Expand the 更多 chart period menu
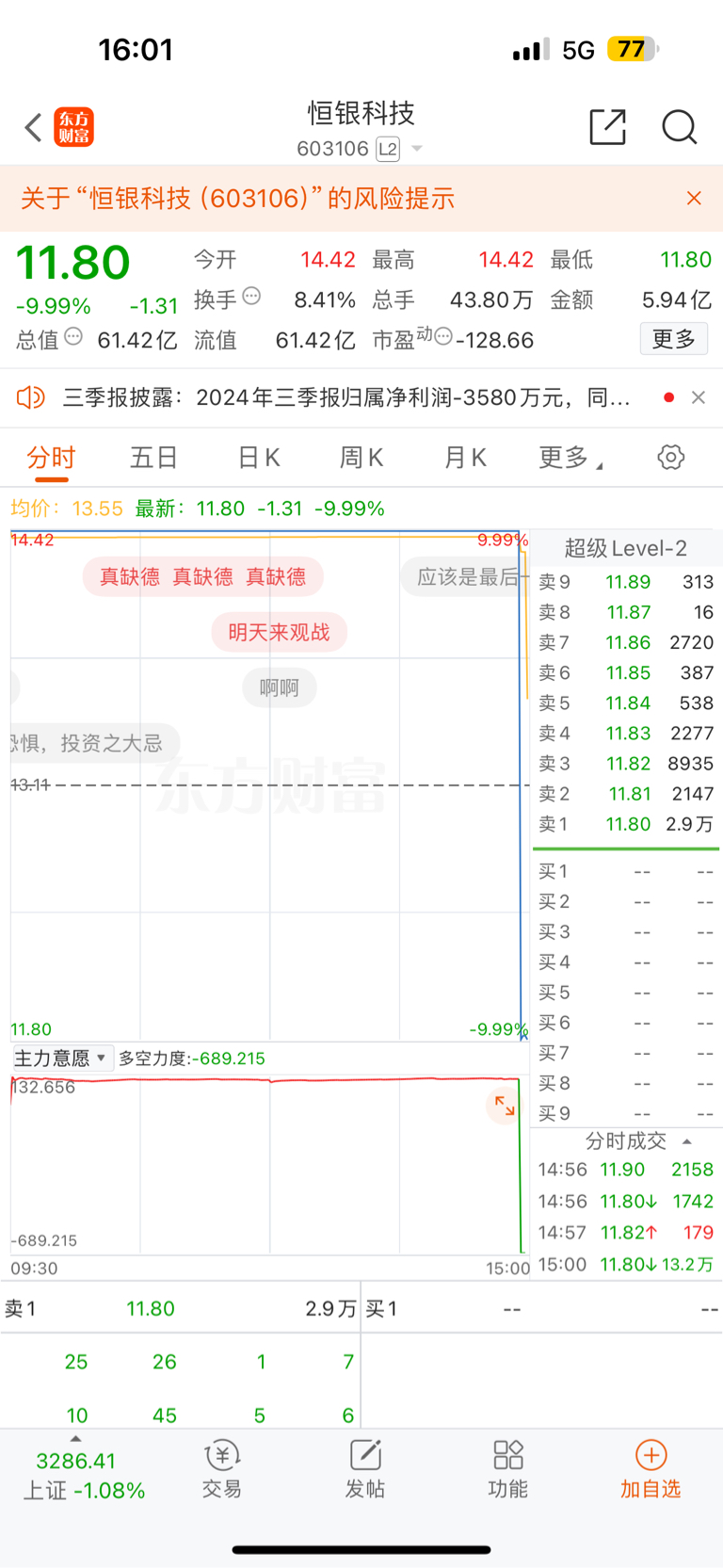Image resolution: width=723 pixels, height=1568 pixels. 570,458
